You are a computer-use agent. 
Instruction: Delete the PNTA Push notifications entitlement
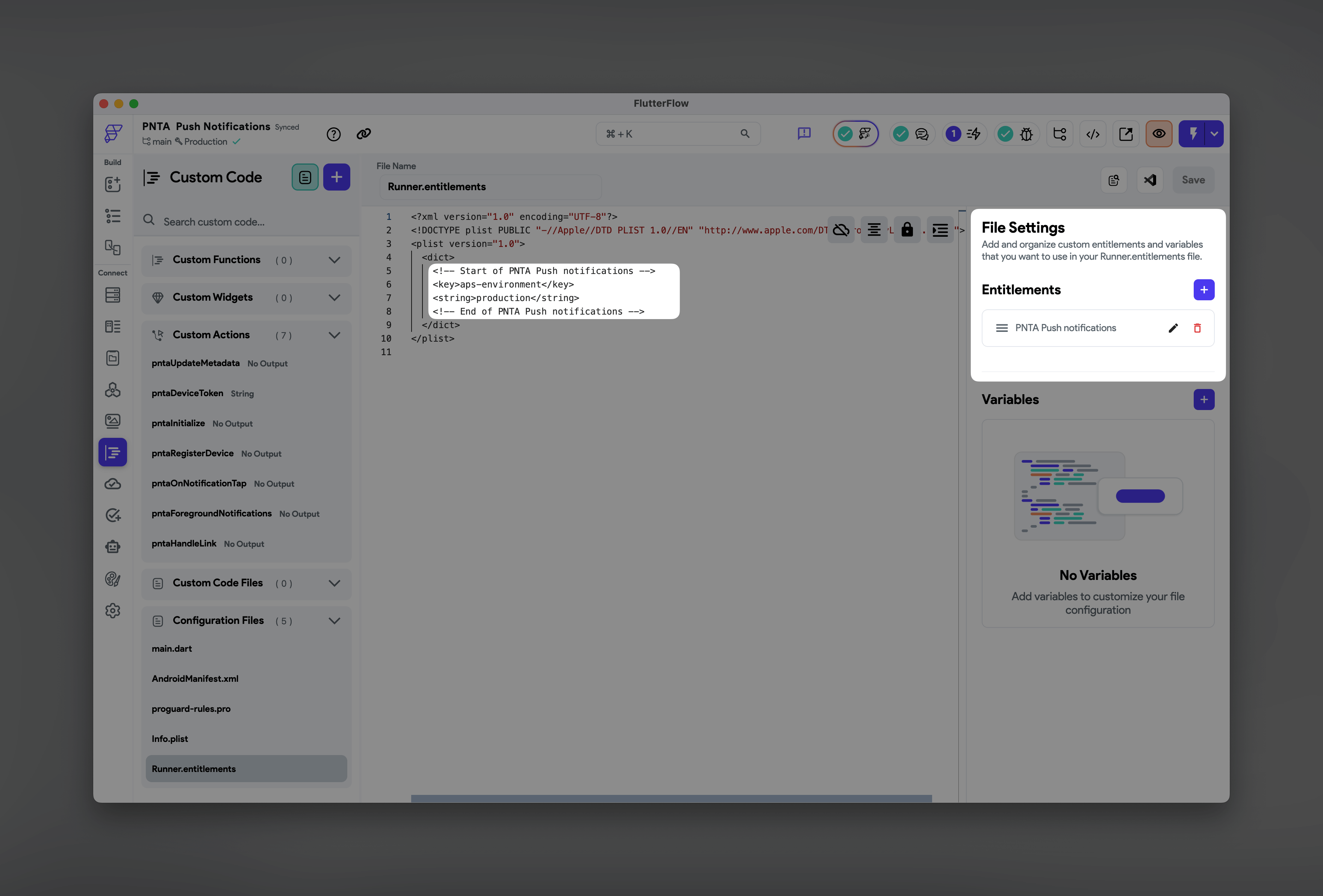pyautogui.click(x=1197, y=328)
